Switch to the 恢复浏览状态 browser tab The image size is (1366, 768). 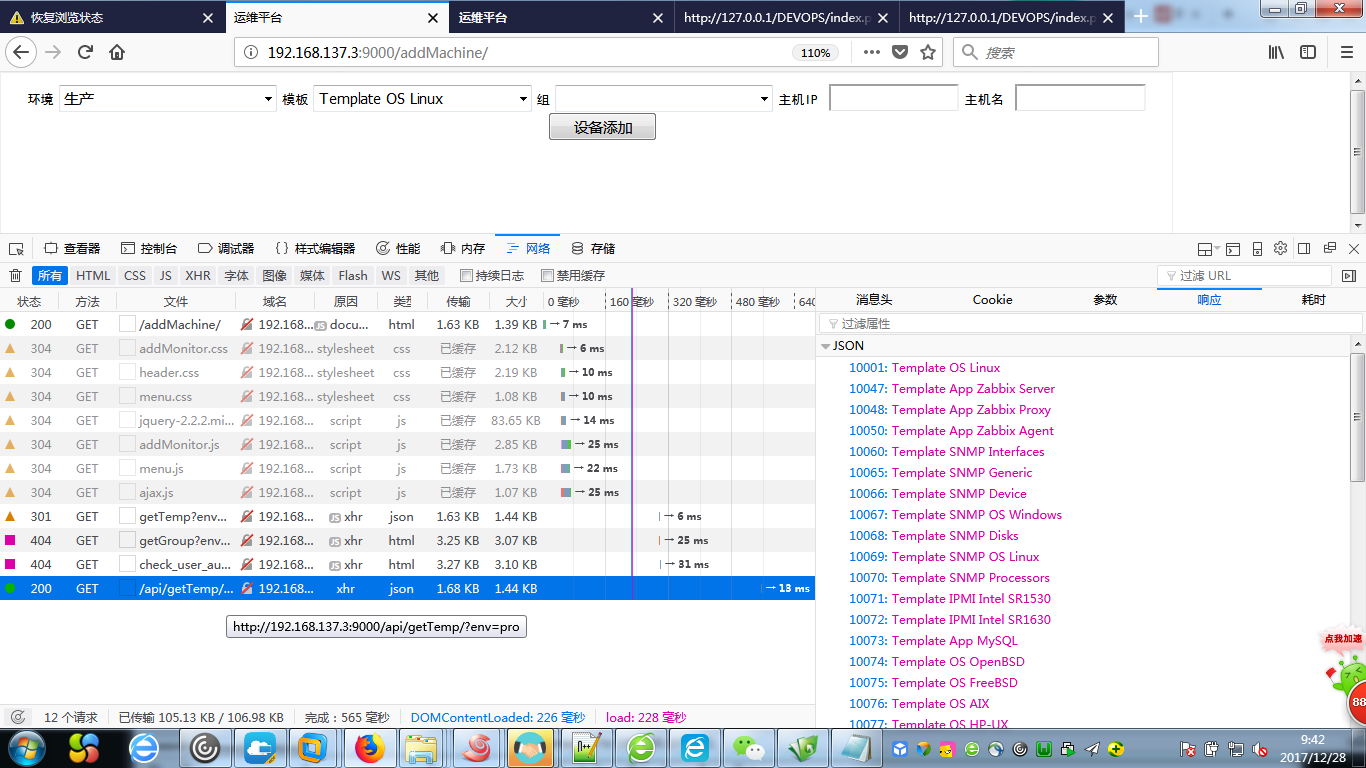(x=112, y=17)
